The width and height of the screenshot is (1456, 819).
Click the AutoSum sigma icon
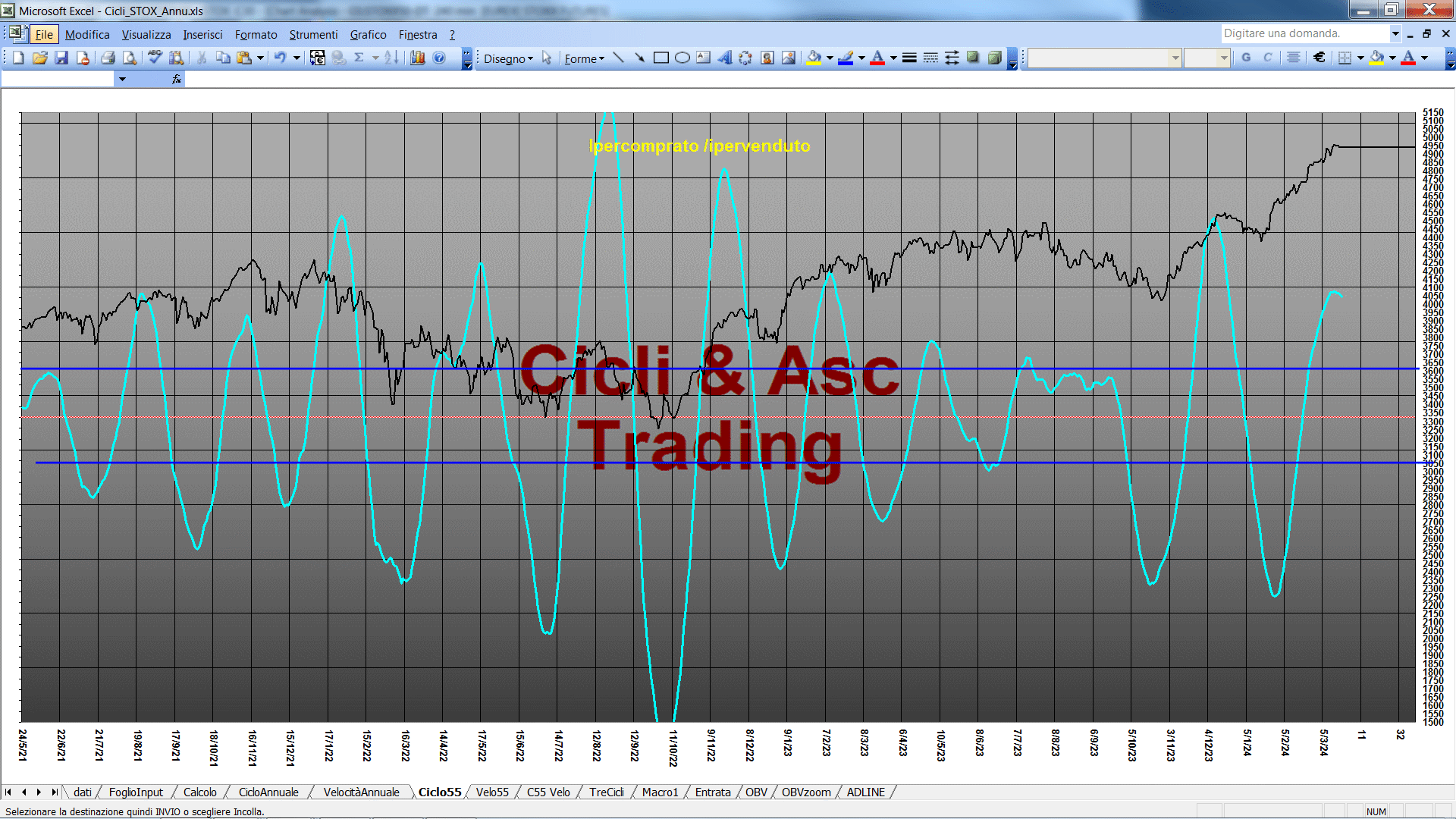(359, 58)
